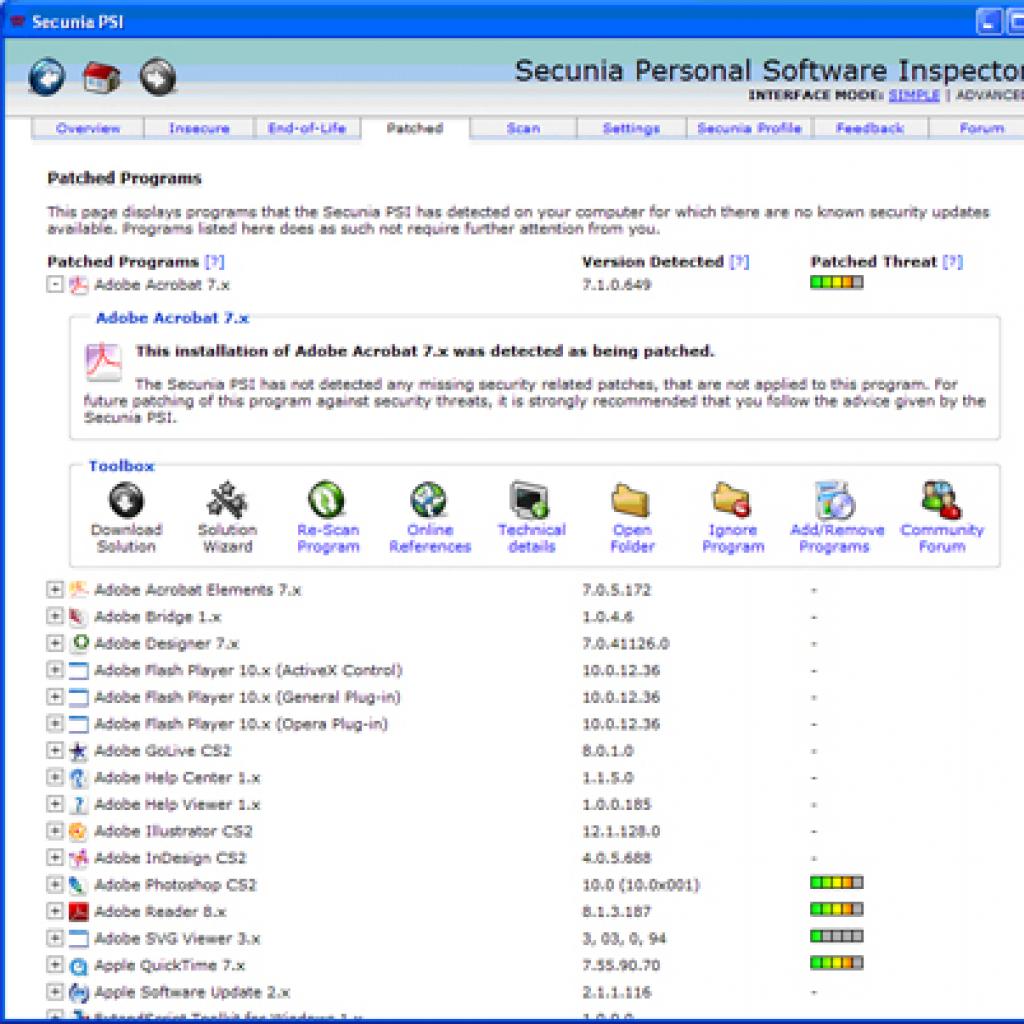Click the Apple Software Update 2.x icon

pyautogui.click(x=78, y=993)
